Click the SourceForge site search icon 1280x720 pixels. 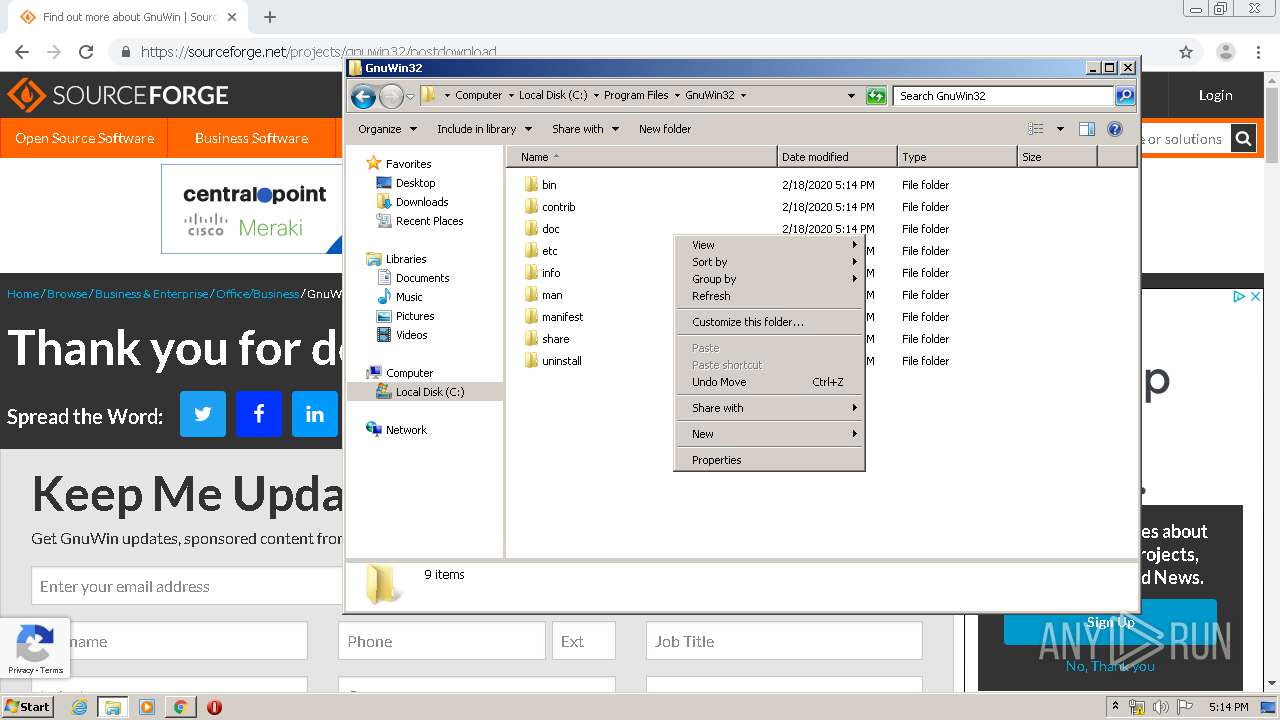(1243, 139)
